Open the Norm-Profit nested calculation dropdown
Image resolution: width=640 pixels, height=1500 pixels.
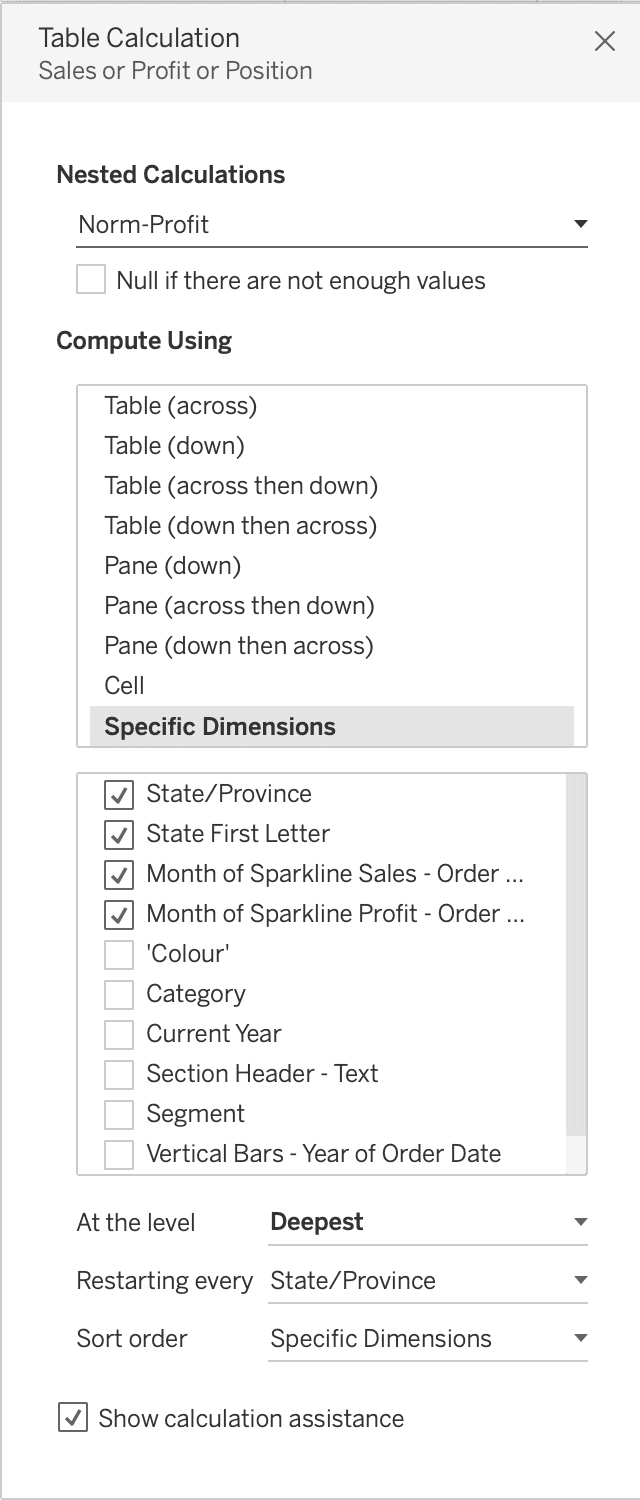pyautogui.click(x=330, y=224)
